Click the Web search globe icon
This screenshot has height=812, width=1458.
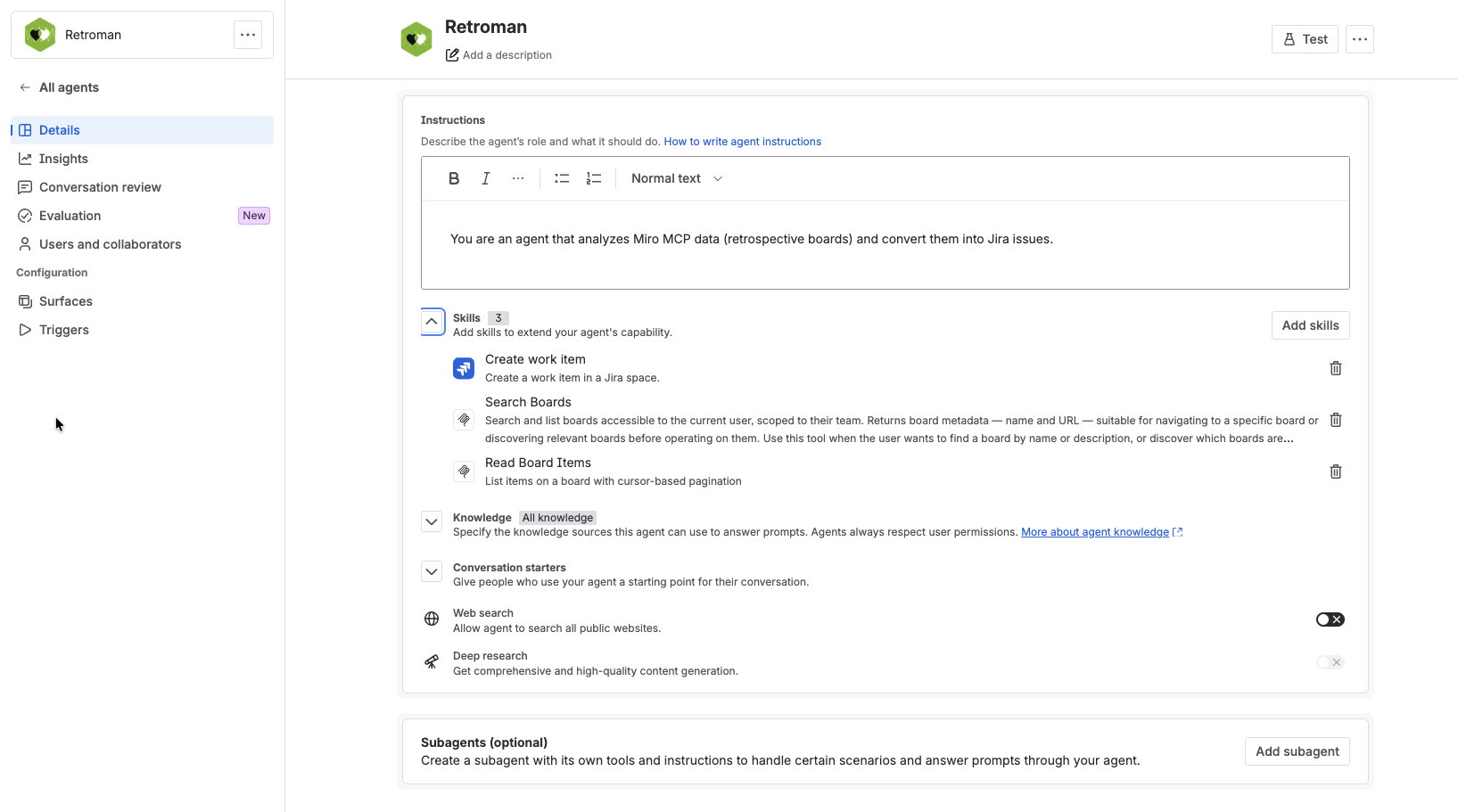(x=432, y=619)
